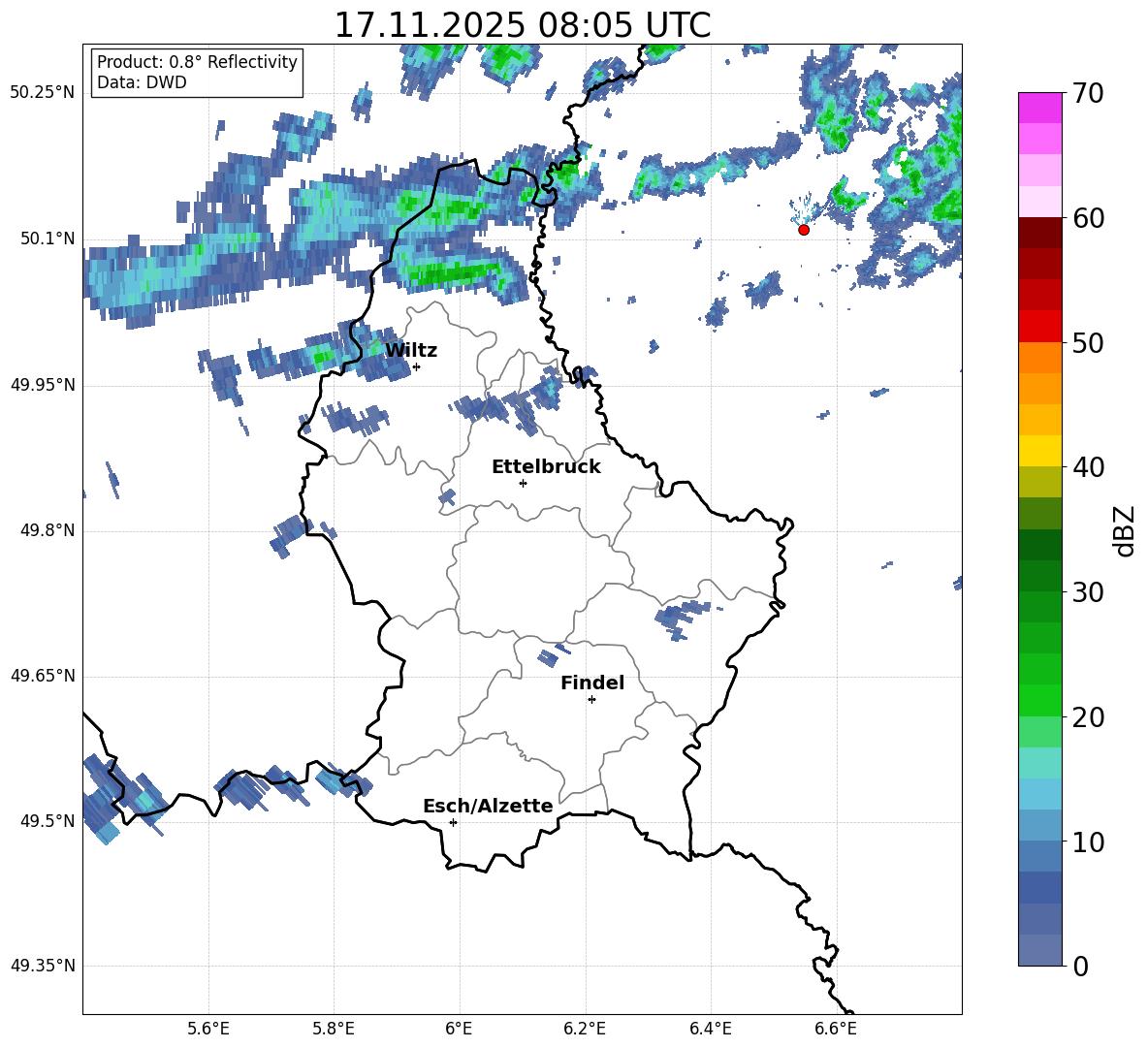Click the Data: DWD text
1148x1048 pixels.
tap(142, 82)
